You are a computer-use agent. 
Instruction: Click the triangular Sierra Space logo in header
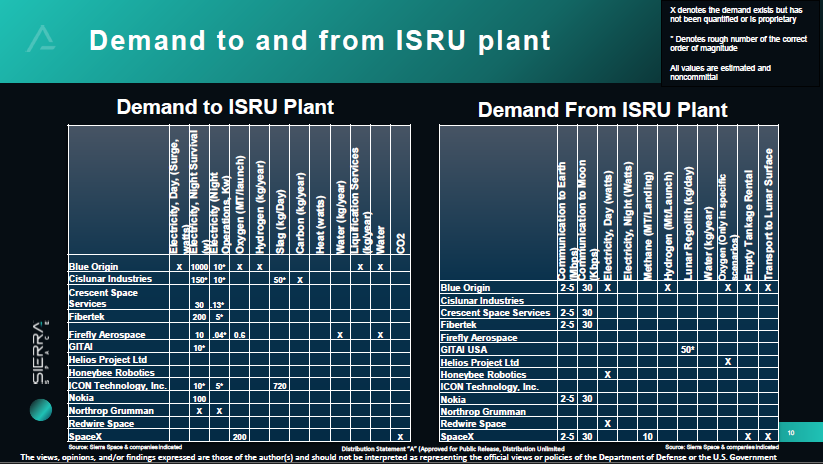click(x=41, y=38)
